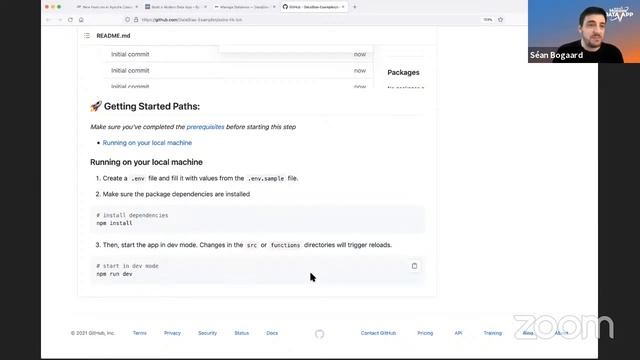640x360 pixels.
Task: Copy the npm run dev code snippet
Action: click(x=414, y=266)
